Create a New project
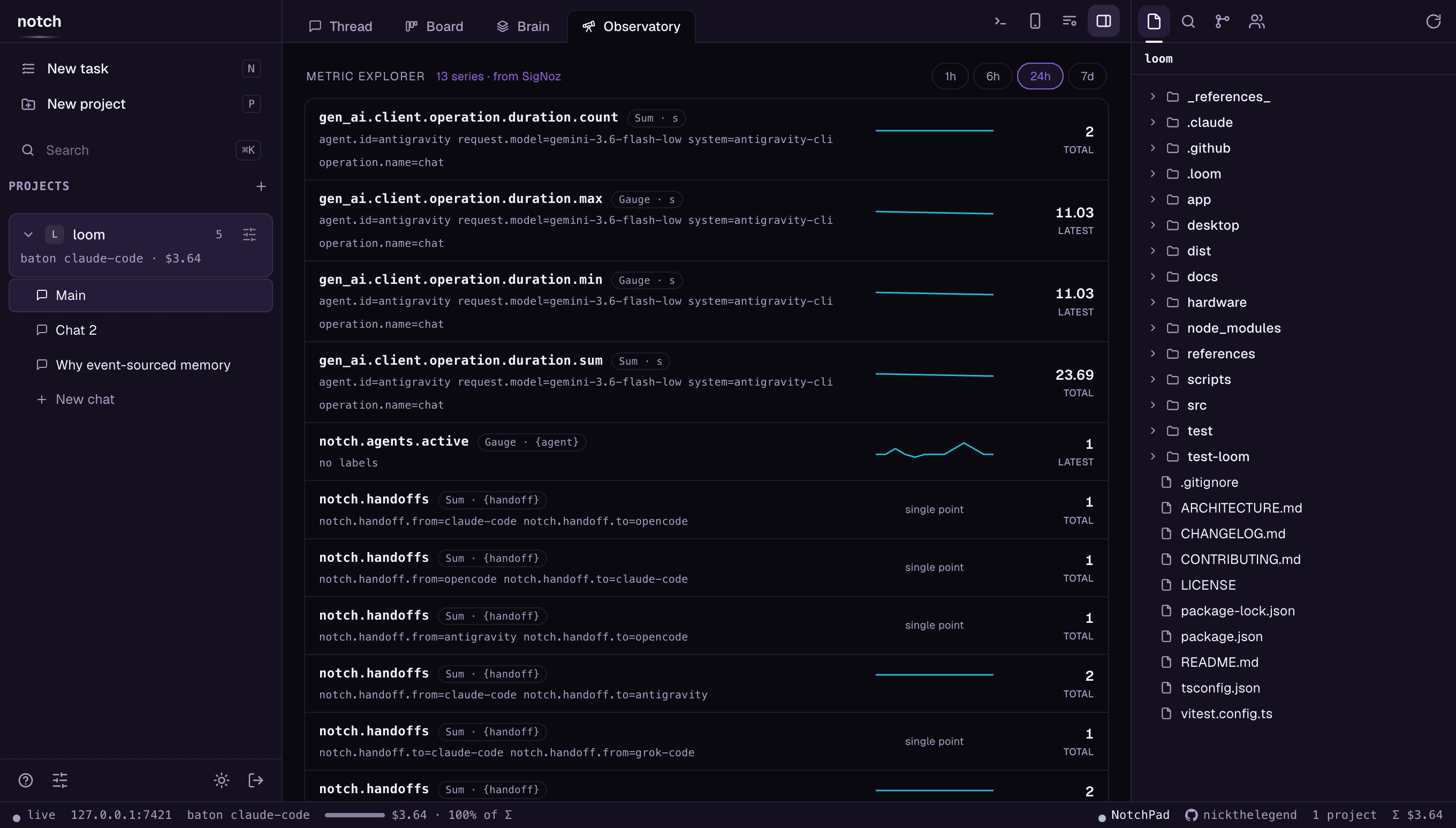The height and width of the screenshot is (828, 1456). pyautogui.click(x=141, y=104)
